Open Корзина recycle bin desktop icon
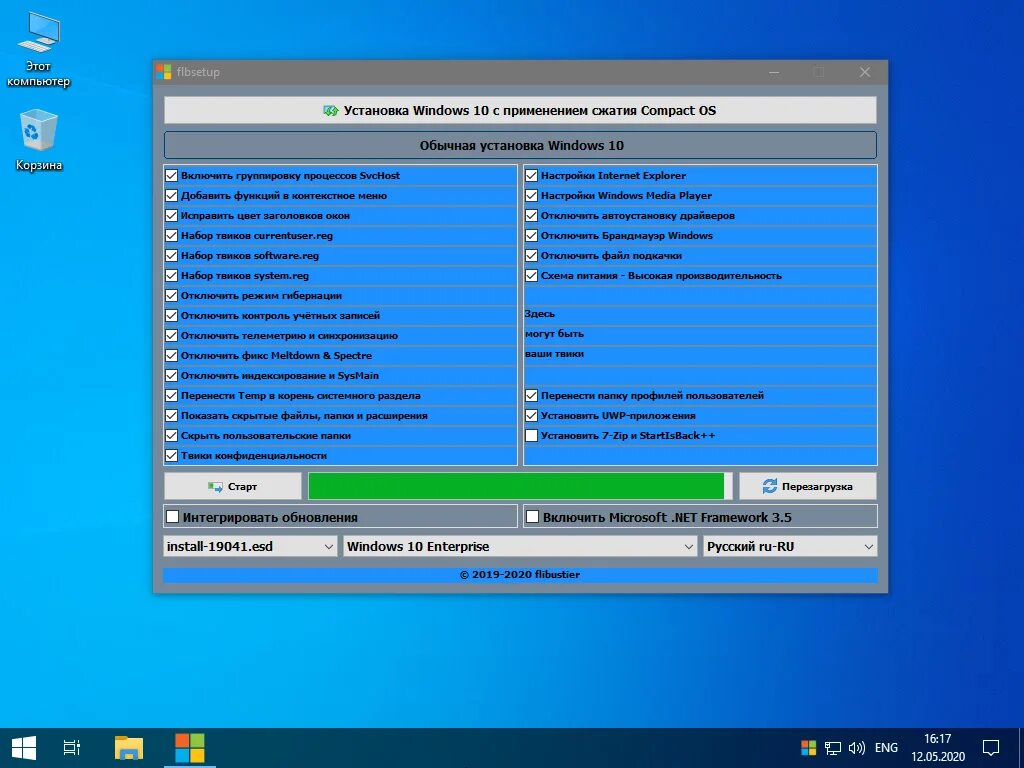This screenshot has height=768, width=1024. pyautogui.click(x=39, y=140)
